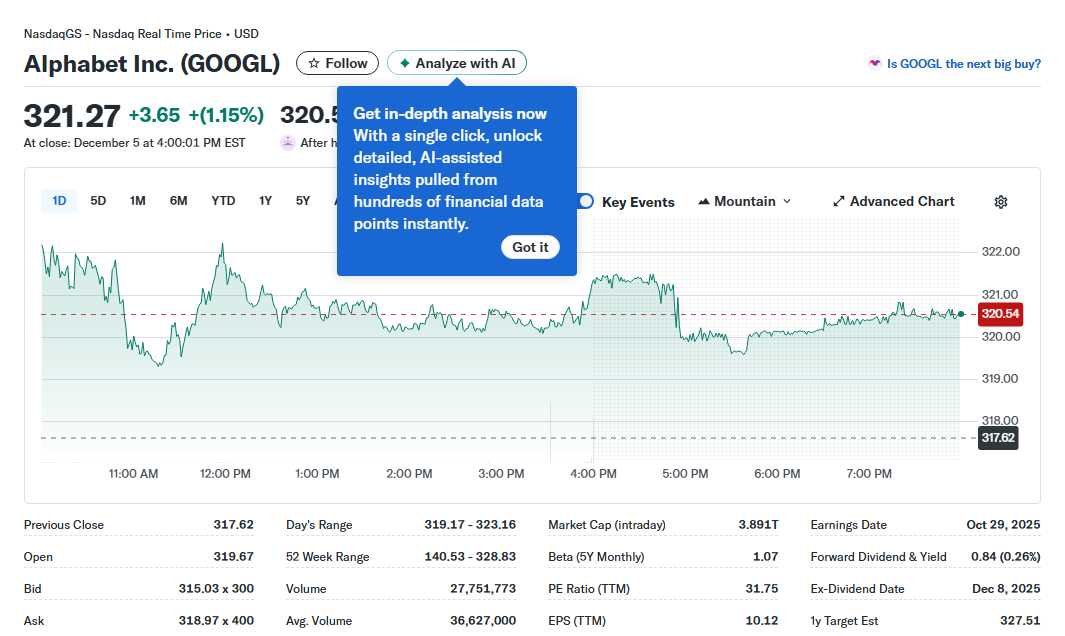Dismiss tooltip with Got it button
Image resolution: width=1065 pixels, height=636 pixels.
tap(530, 247)
